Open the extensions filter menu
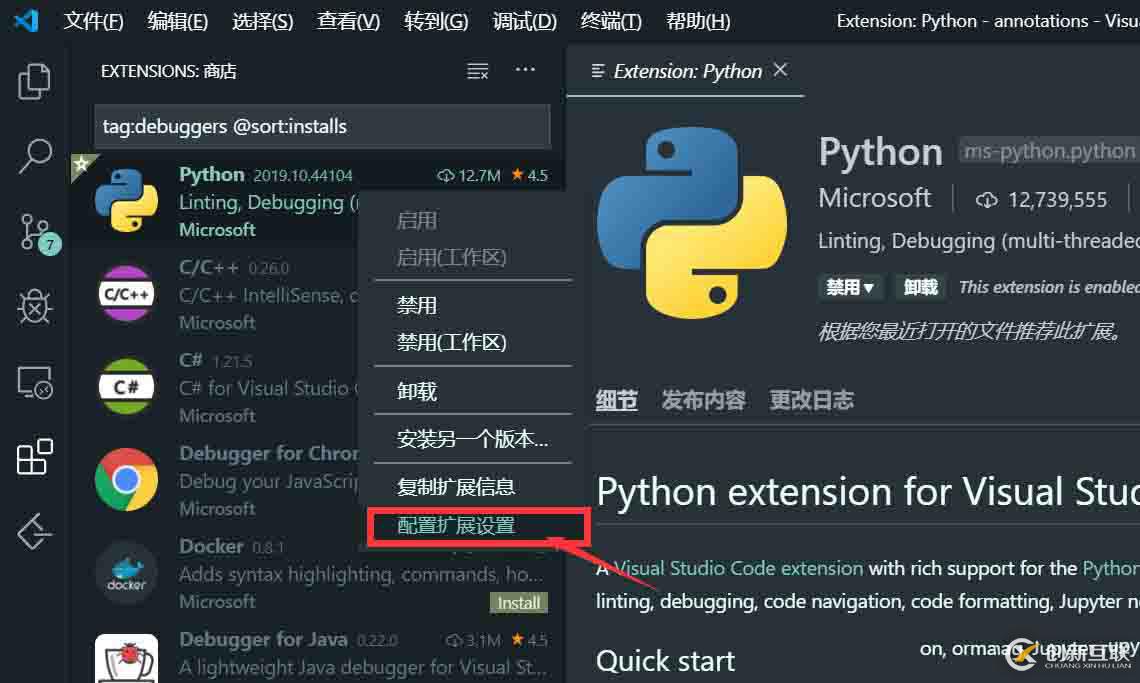The height and width of the screenshot is (683, 1140). 478,70
